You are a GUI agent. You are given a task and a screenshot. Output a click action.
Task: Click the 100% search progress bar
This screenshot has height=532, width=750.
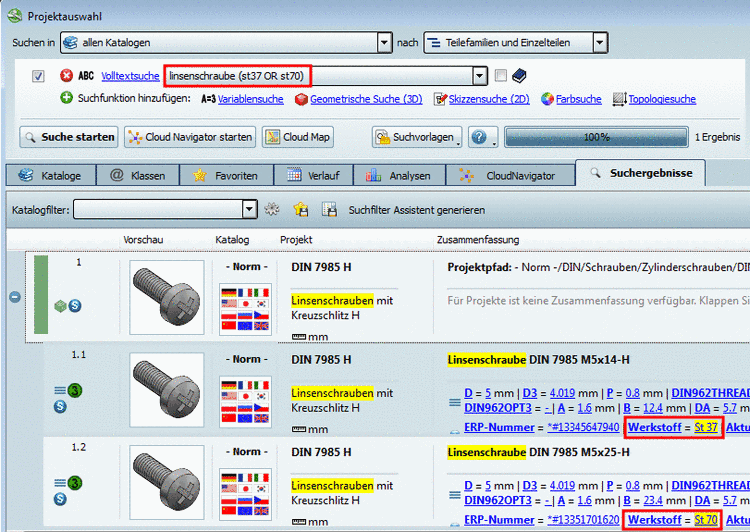click(x=596, y=137)
